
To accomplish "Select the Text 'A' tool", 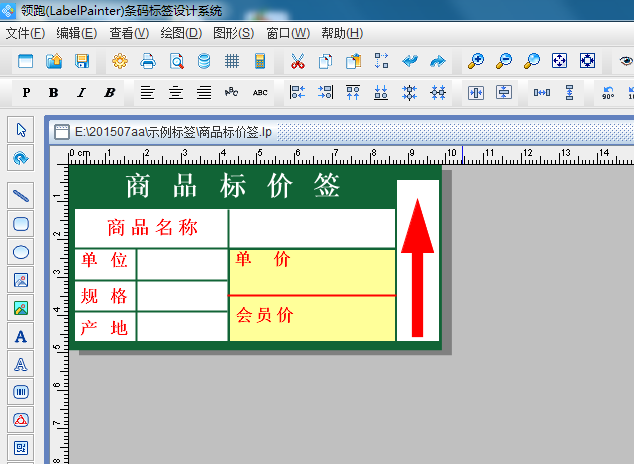I will (x=21, y=336).
